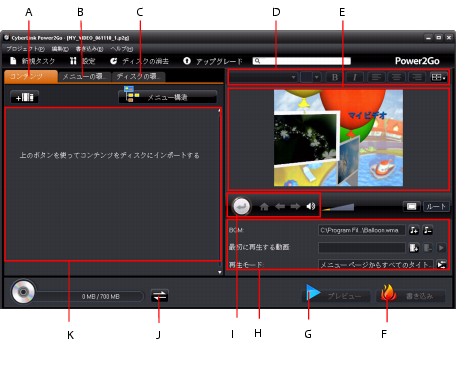Switch to the メニューの環境設定 tab
The image size is (467, 388).
click(x=84, y=77)
